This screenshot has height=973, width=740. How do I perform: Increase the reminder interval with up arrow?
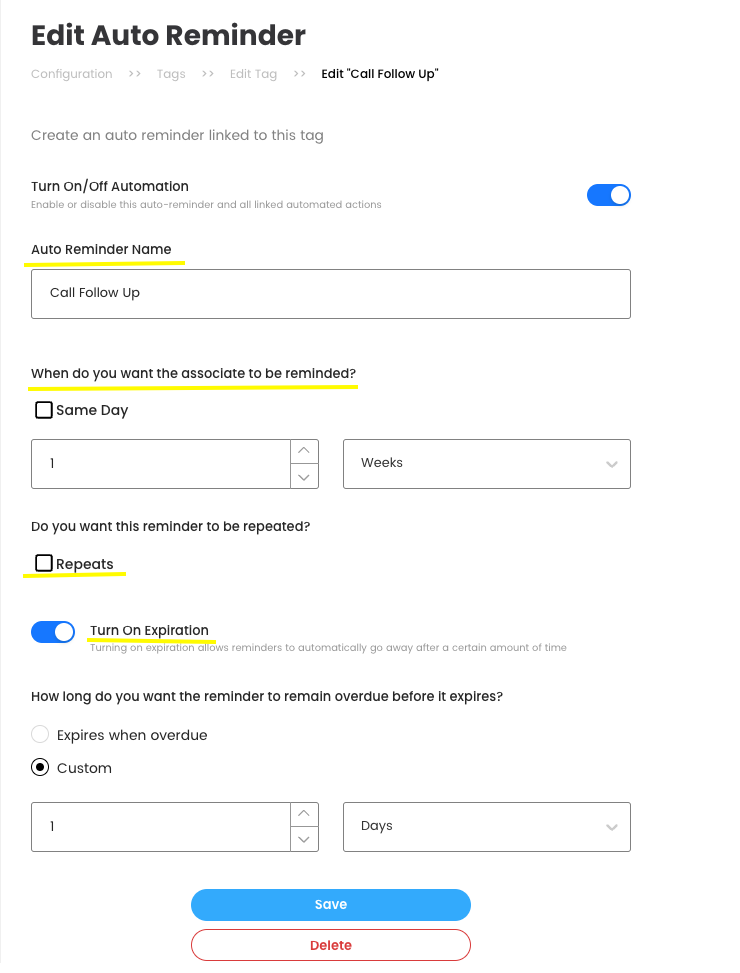coord(304,451)
